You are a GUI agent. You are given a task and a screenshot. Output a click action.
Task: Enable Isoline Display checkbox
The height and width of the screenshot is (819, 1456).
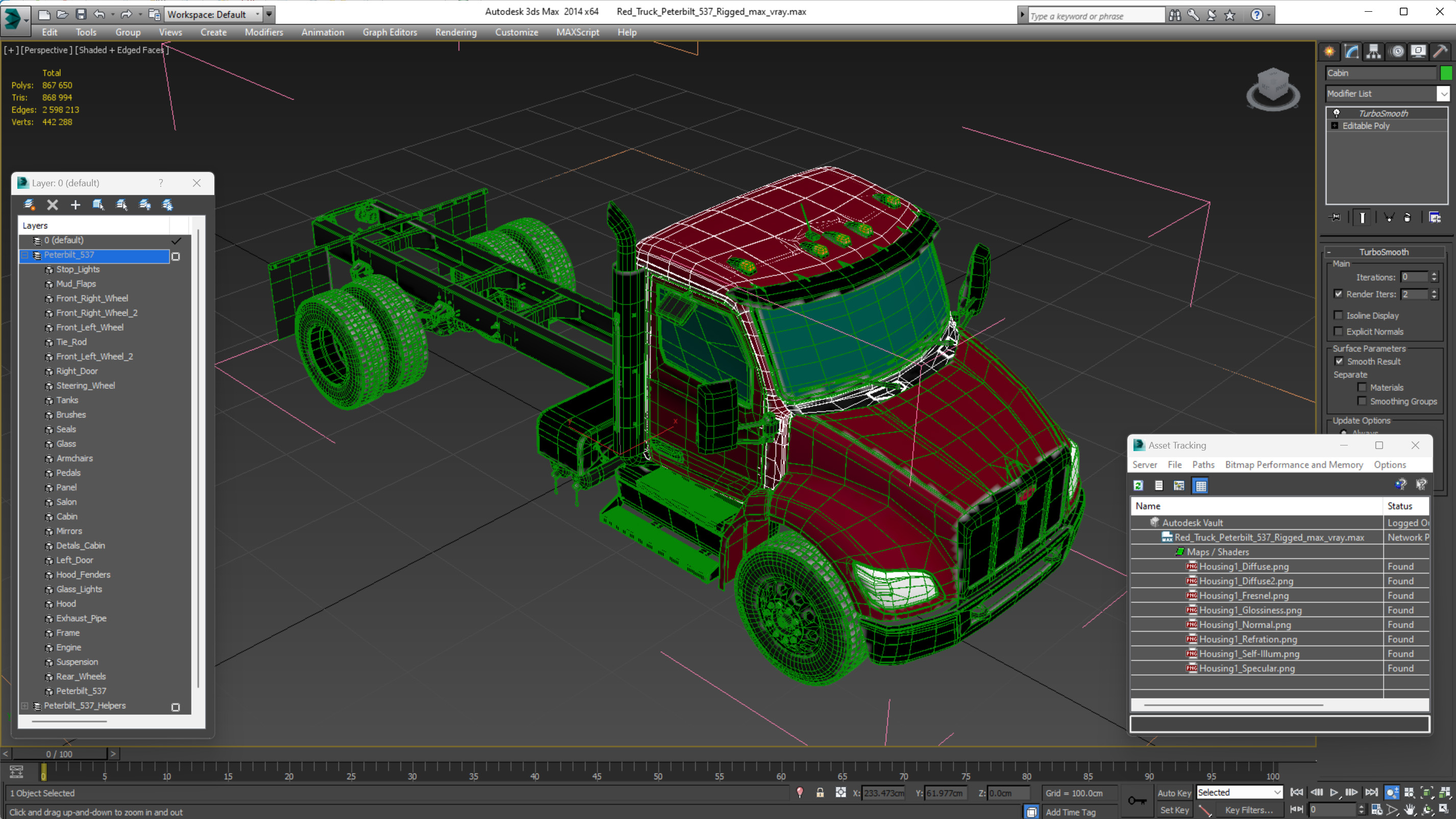1338,315
